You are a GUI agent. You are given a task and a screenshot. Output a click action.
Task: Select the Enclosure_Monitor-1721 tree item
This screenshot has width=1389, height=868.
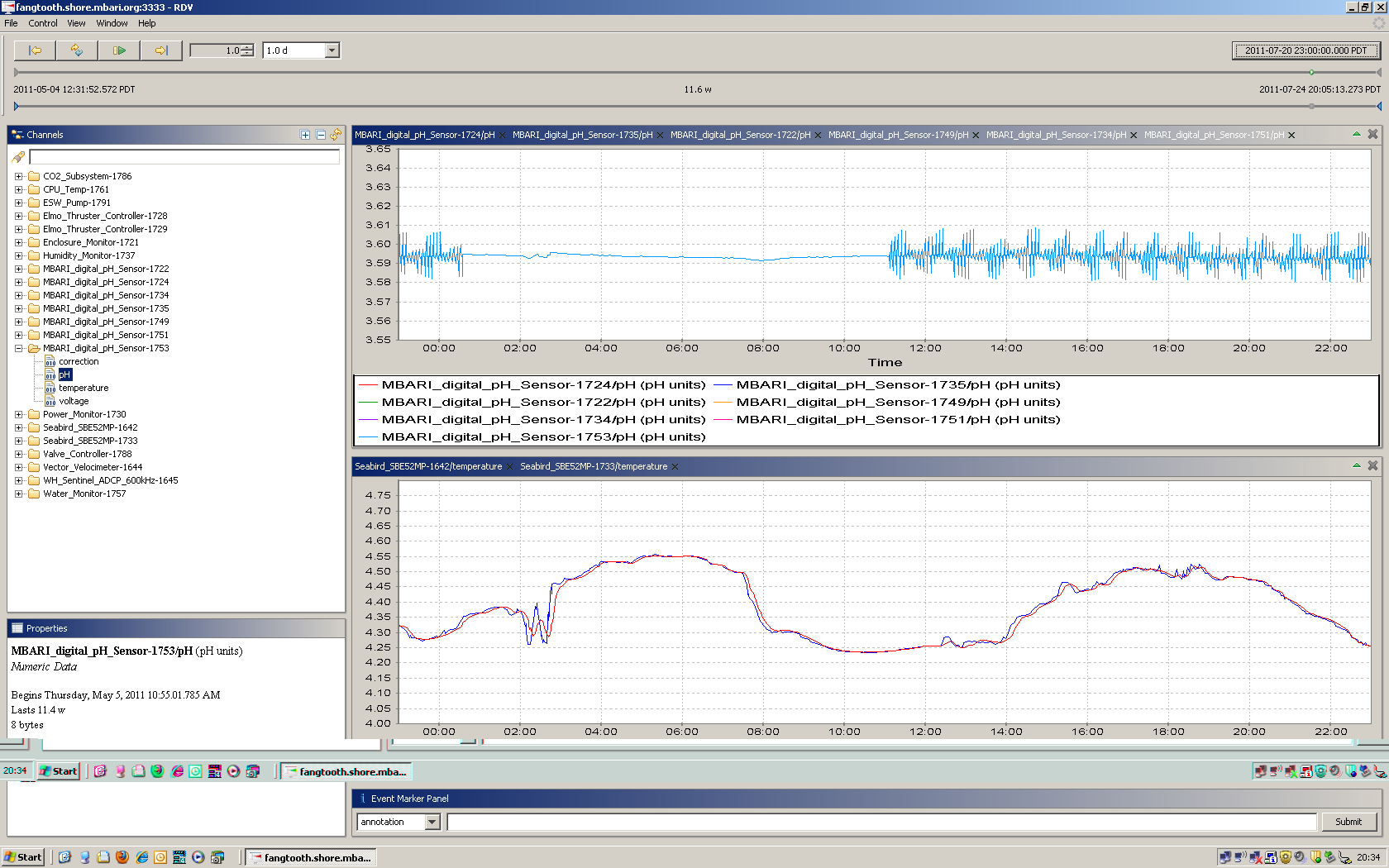tap(91, 242)
